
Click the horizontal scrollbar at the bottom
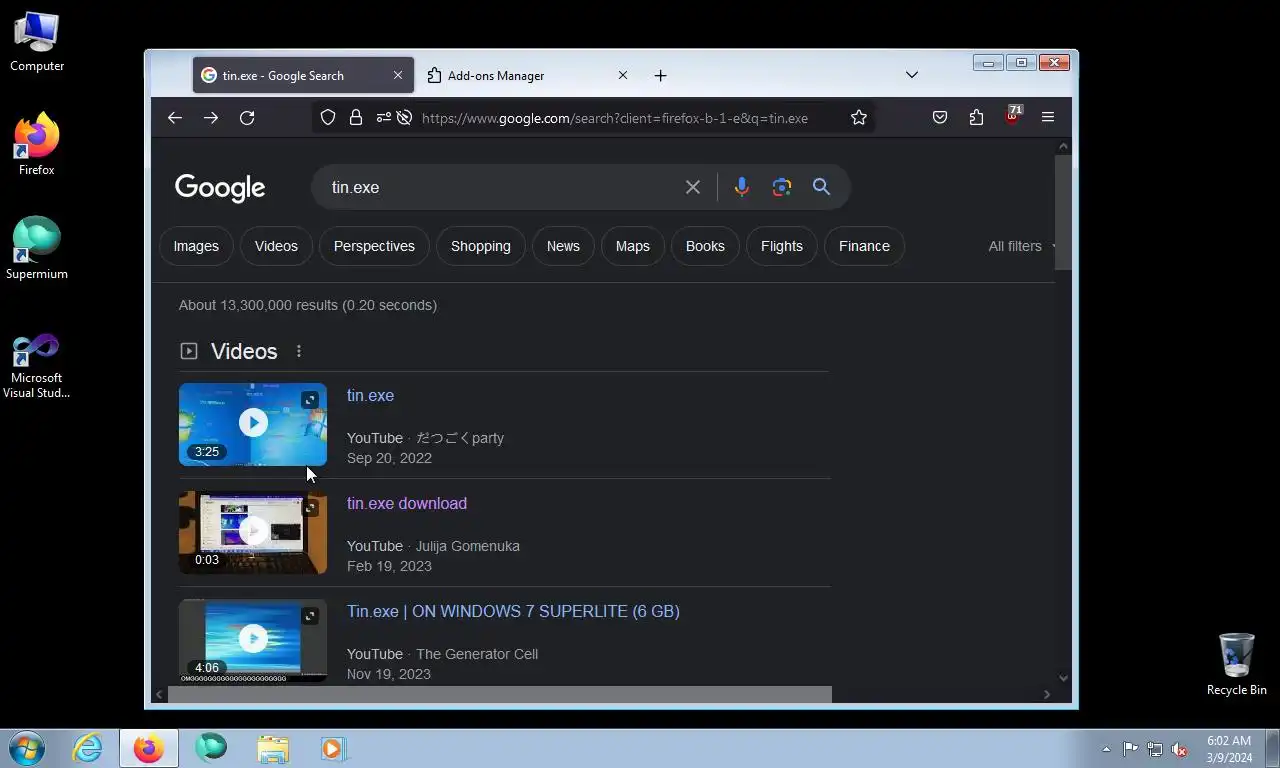coord(500,694)
